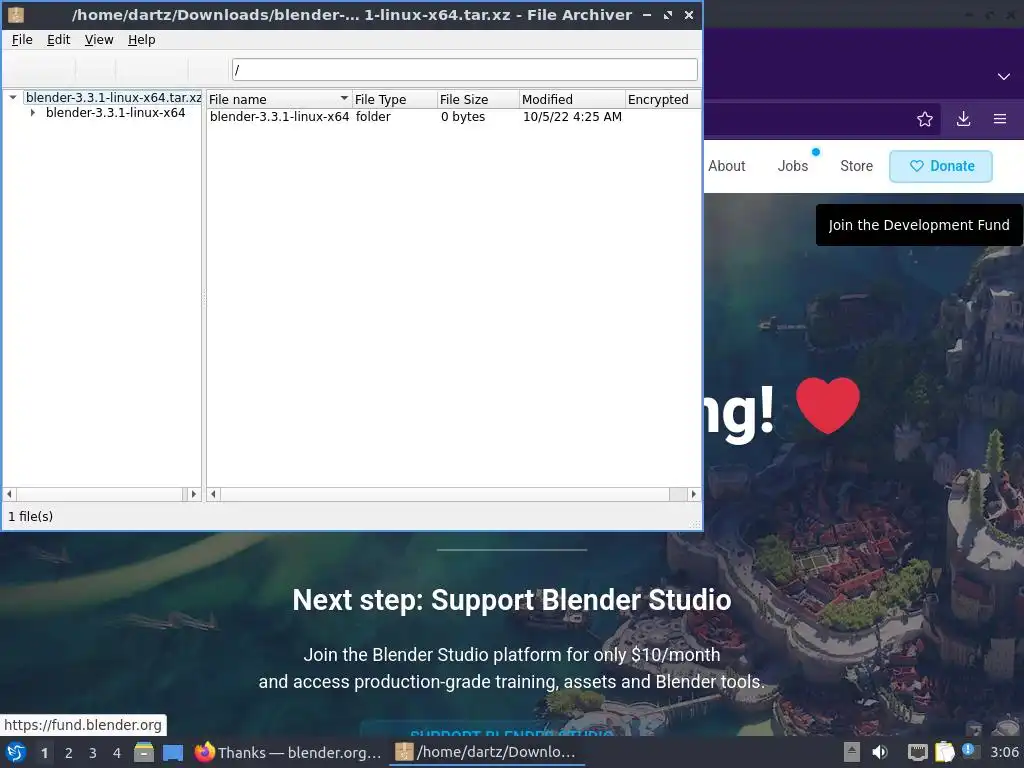Expand the blender-3.3.1-linux-x64 tree subfolder
Image resolution: width=1024 pixels, height=768 pixels.
tap(33, 112)
